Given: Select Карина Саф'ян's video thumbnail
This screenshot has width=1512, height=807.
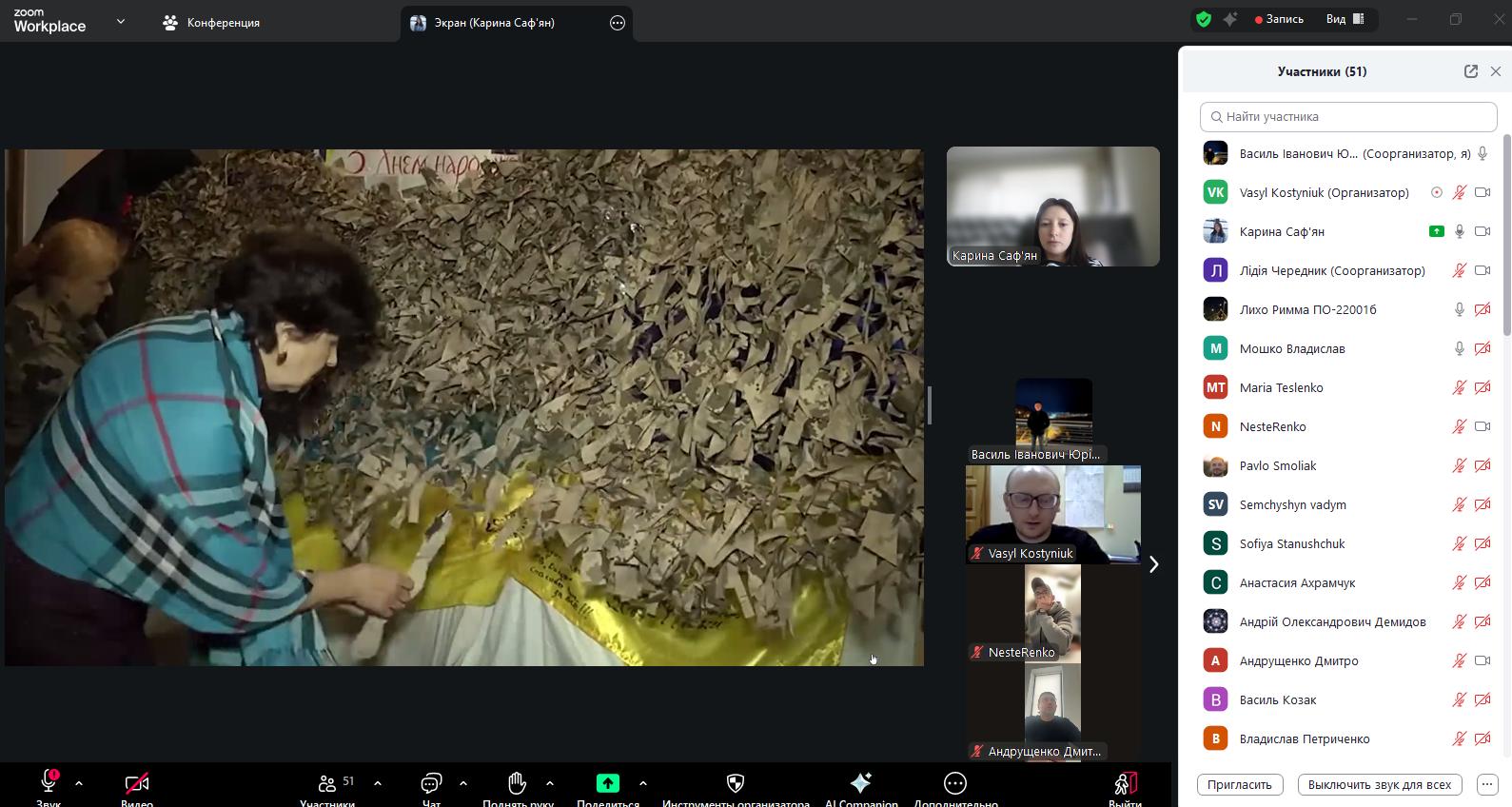Looking at the screenshot, I should pos(1053,207).
